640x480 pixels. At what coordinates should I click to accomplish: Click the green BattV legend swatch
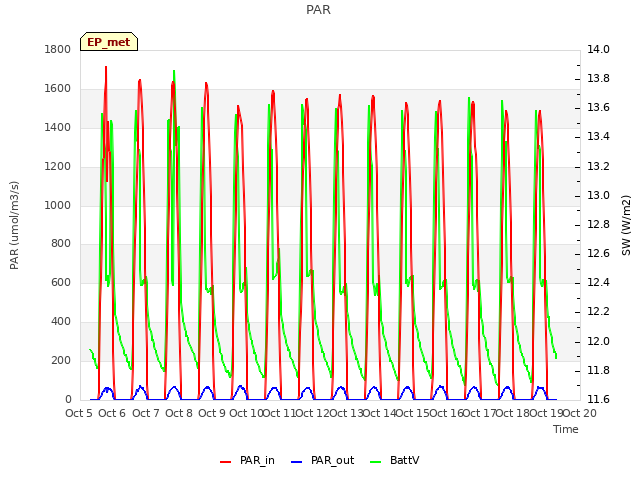[x=375, y=462]
